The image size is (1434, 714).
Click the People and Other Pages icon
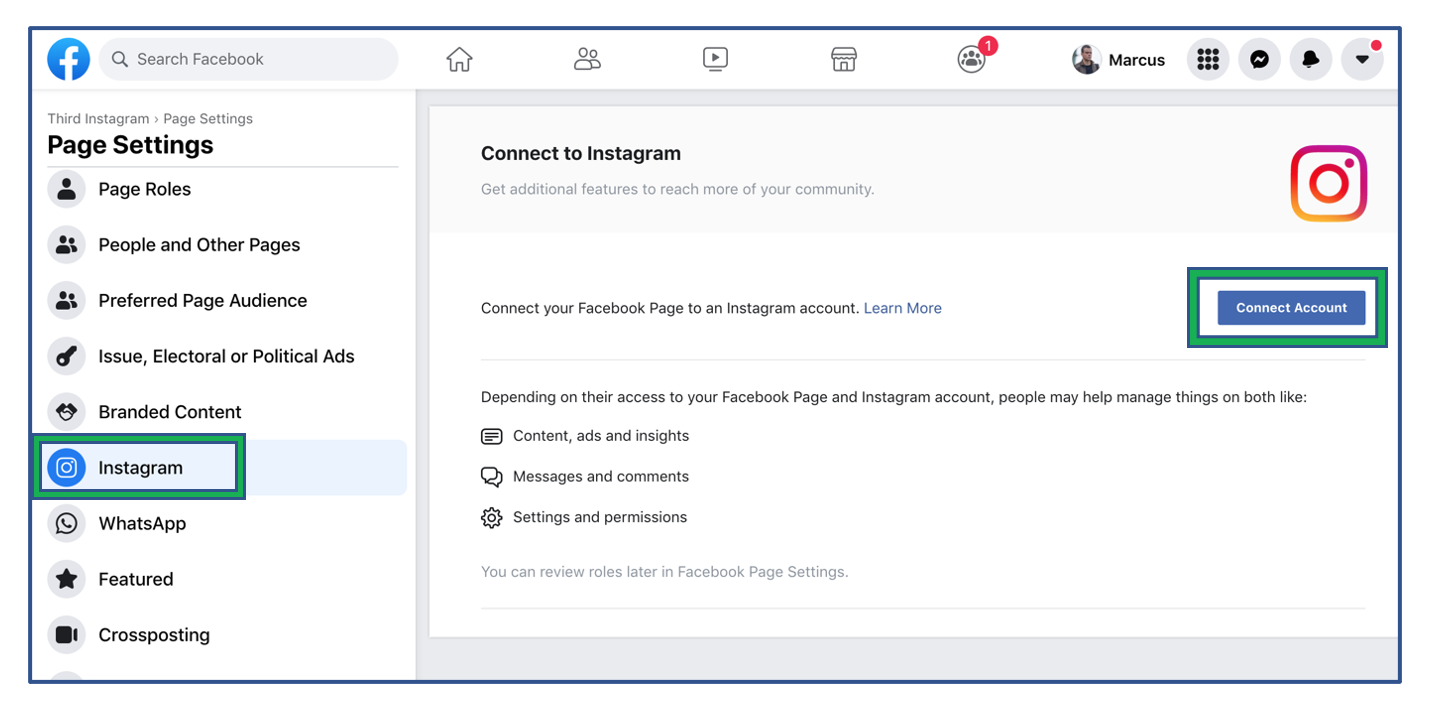67,245
